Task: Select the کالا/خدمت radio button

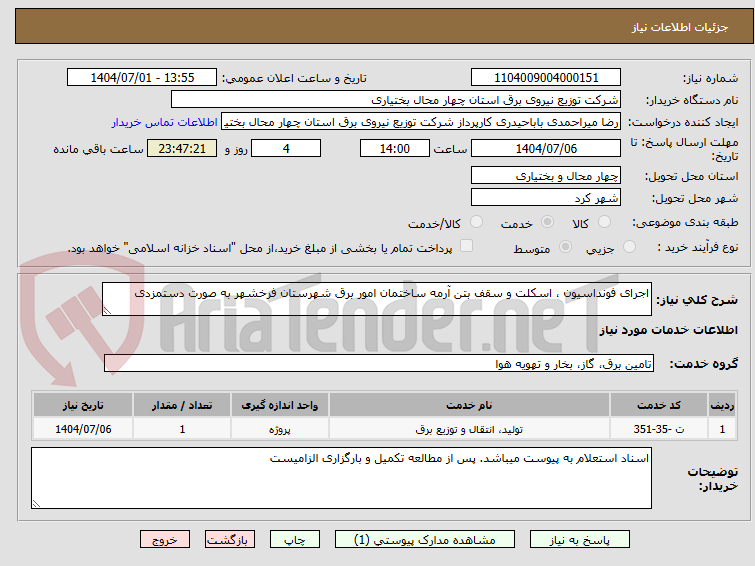Action: [x=476, y=222]
